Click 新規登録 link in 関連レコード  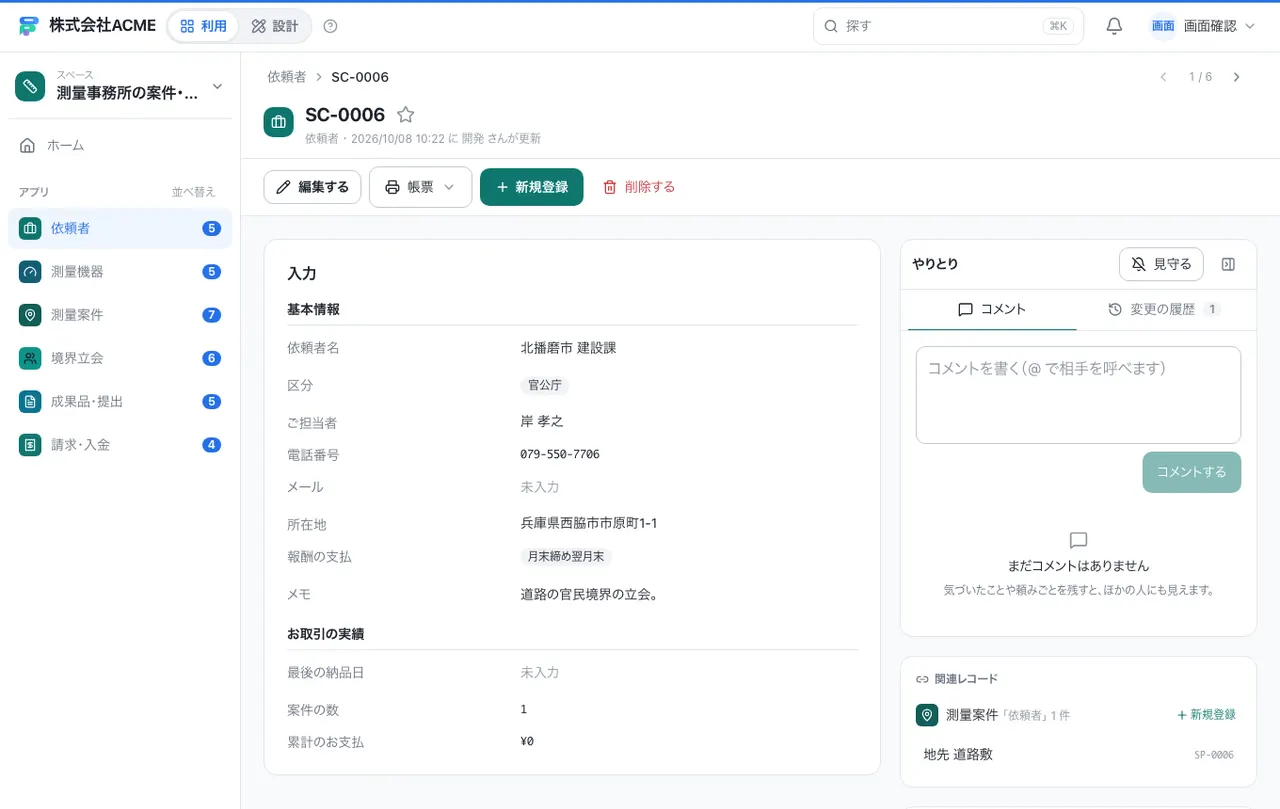(1206, 715)
